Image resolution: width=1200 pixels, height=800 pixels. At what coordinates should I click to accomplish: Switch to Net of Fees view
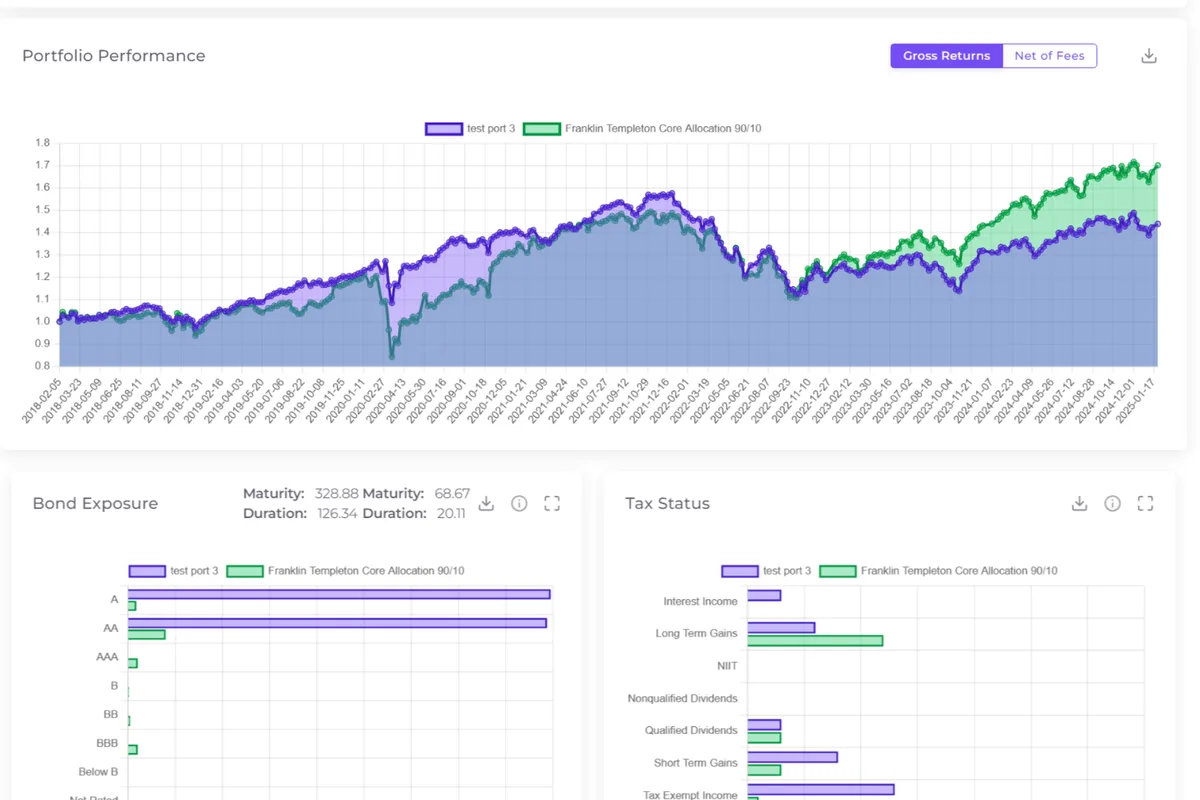click(x=1049, y=56)
